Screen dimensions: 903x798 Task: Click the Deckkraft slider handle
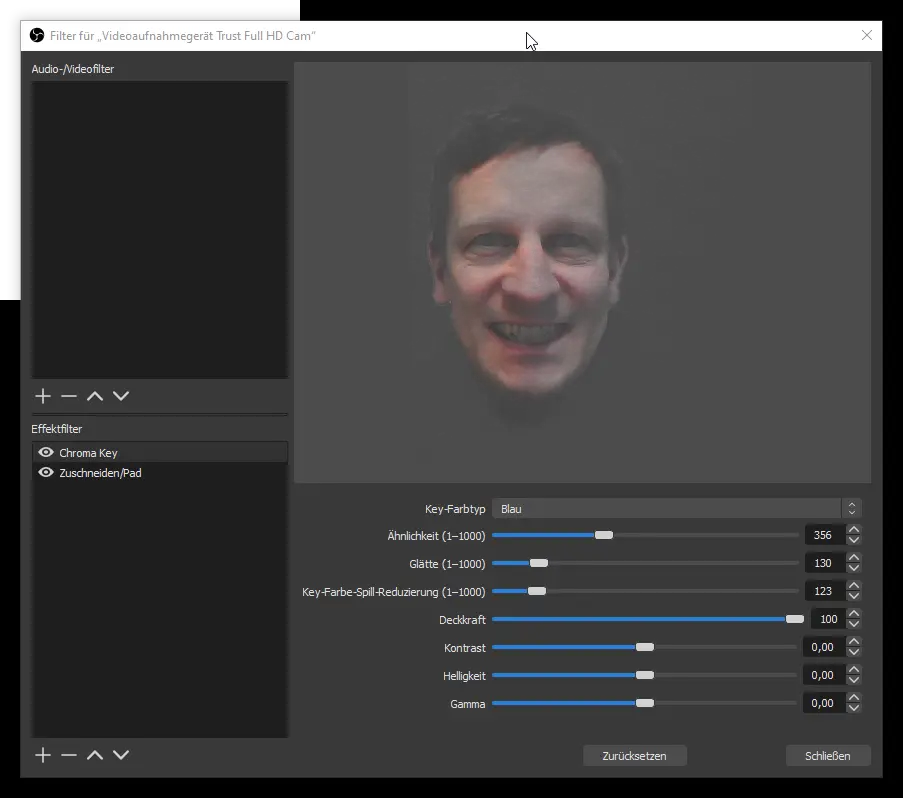794,619
